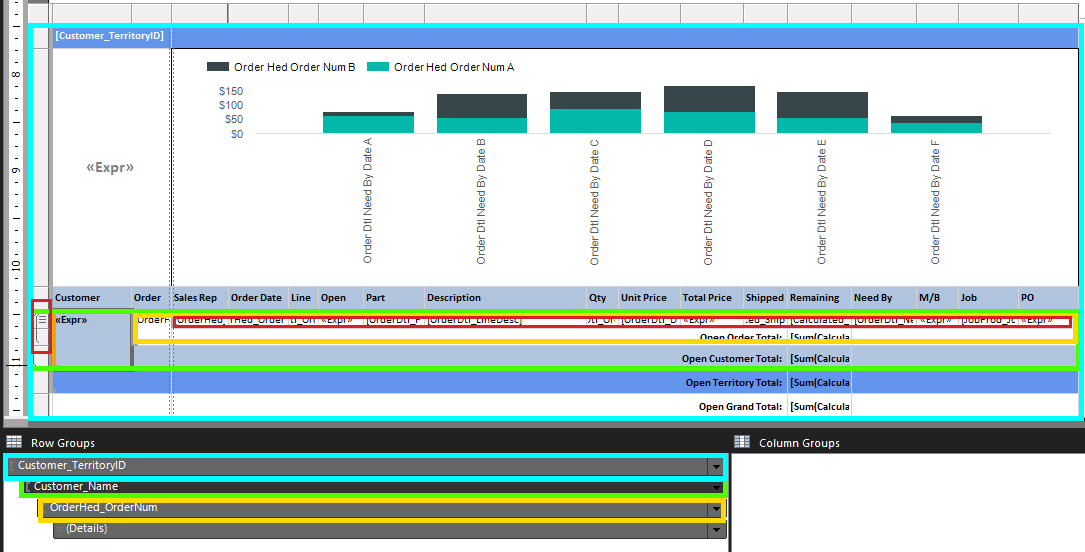Click legend text Order Hed Order Num A

[x=454, y=67]
